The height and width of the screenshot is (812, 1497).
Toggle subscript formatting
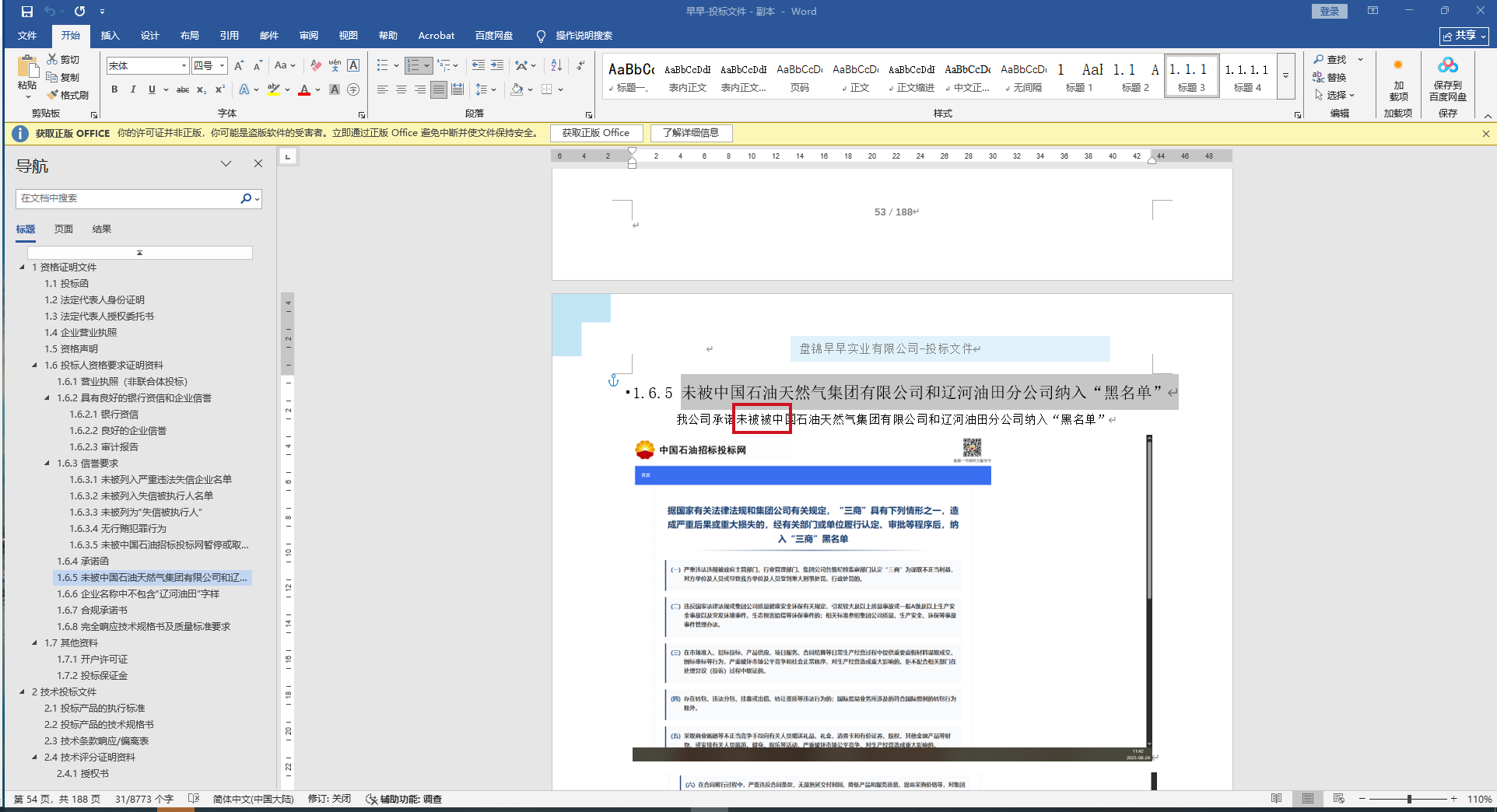pyautogui.click(x=202, y=89)
